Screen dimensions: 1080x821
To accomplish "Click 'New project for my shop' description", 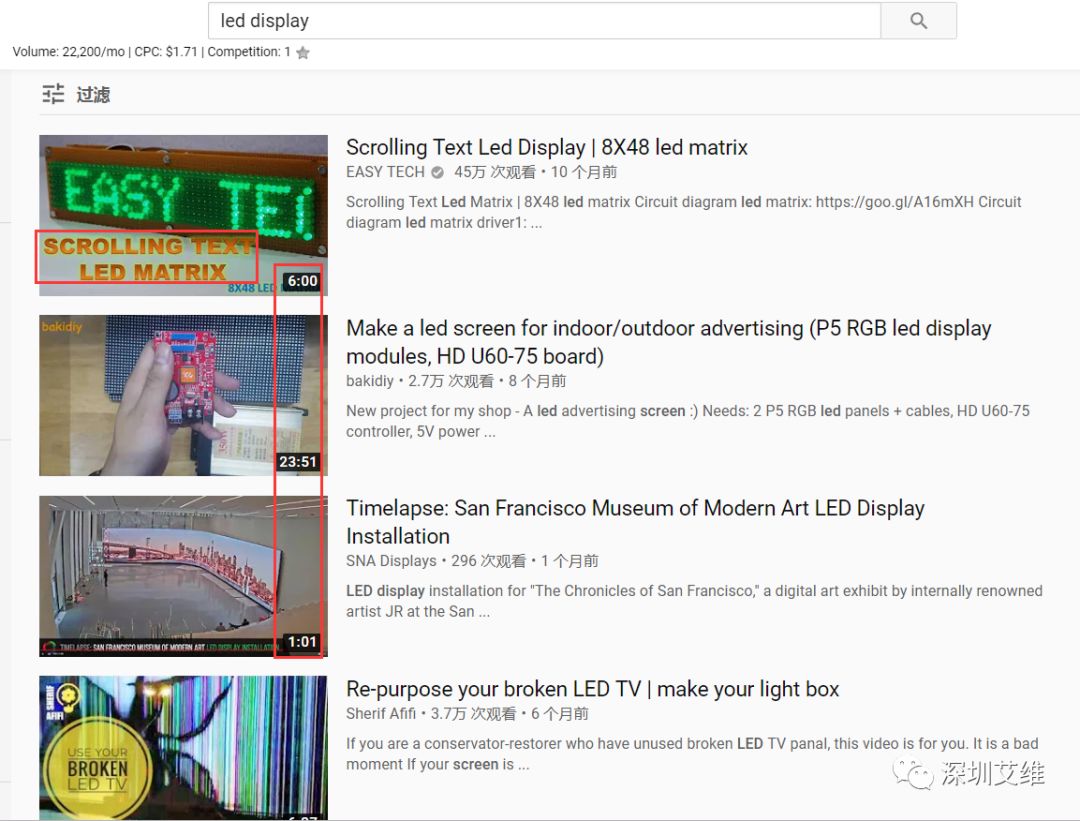I will (x=687, y=421).
